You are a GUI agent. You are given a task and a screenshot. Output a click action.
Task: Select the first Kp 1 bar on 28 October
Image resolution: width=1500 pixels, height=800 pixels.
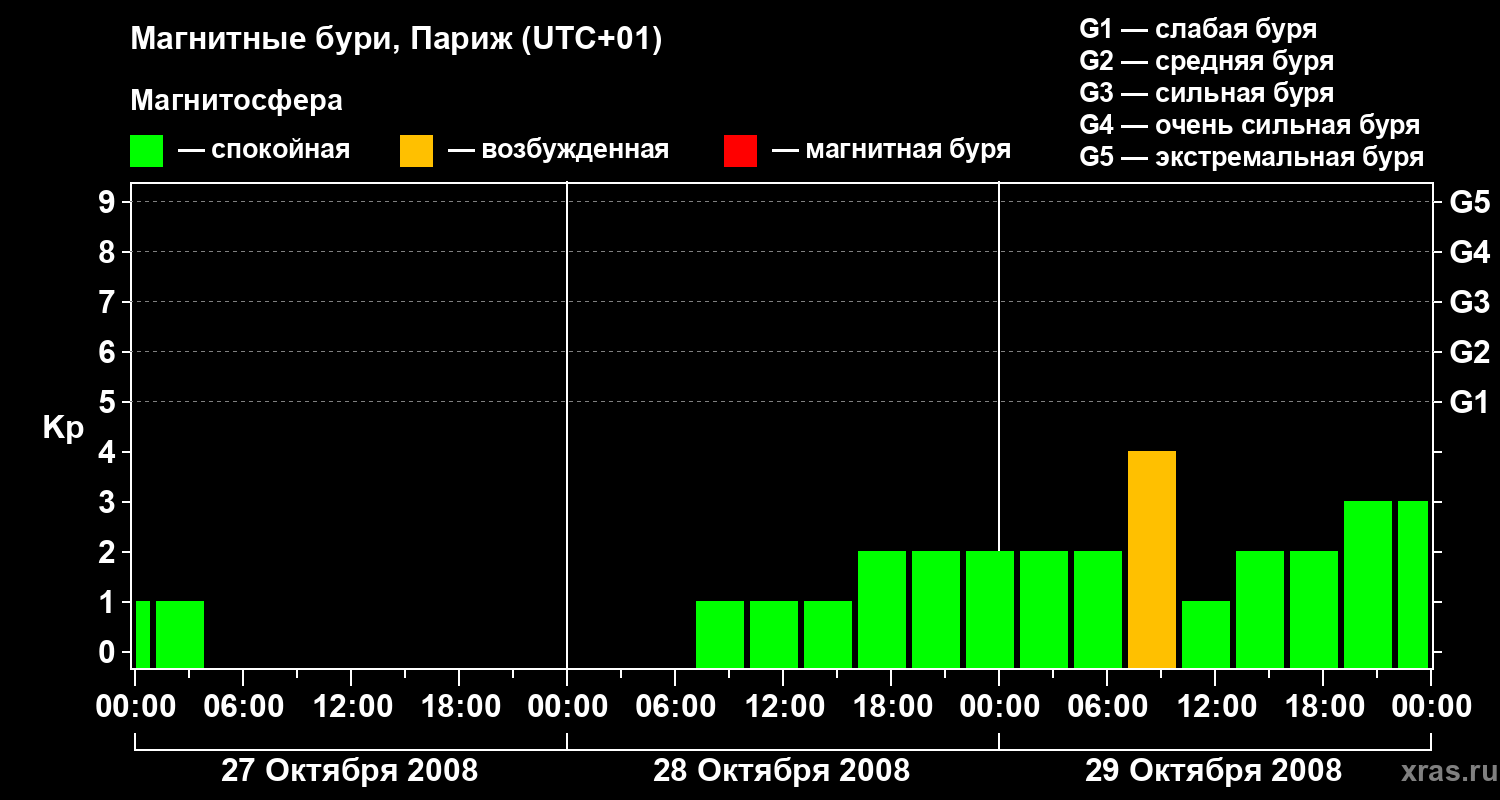pyautogui.click(x=720, y=634)
